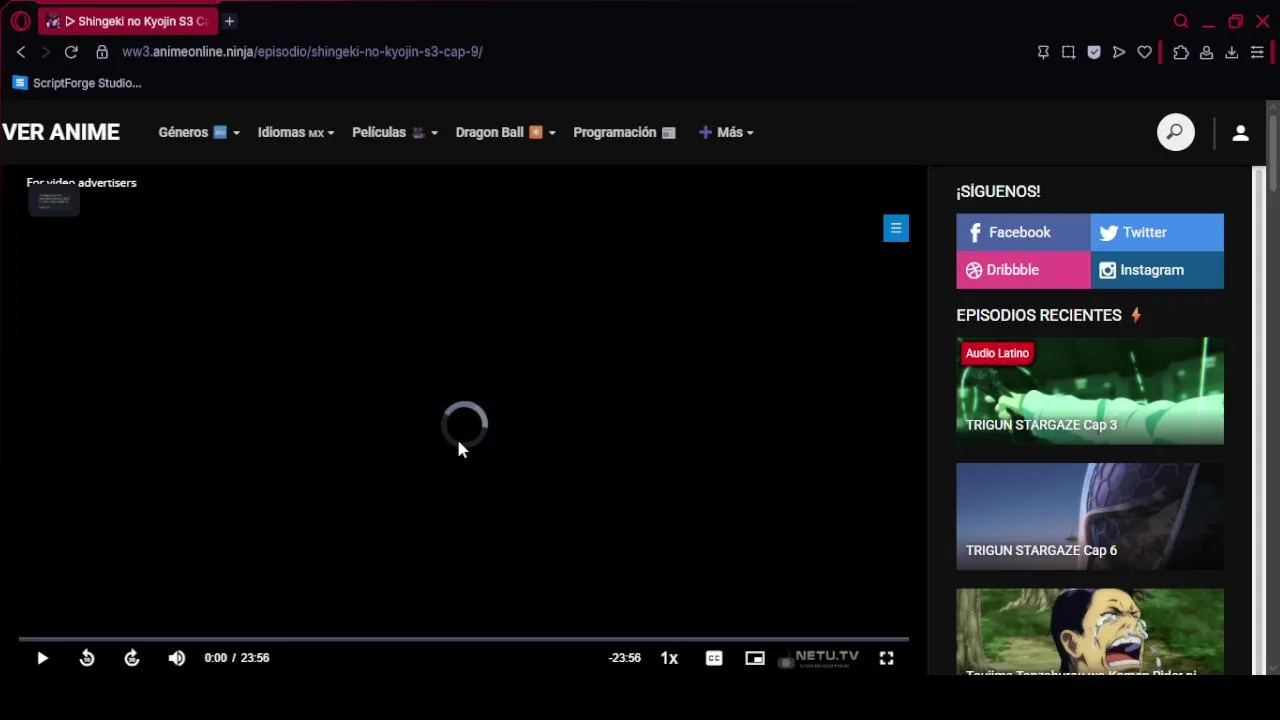Click the For video advertisers link
The height and width of the screenshot is (720, 1280).
(81, 183)
